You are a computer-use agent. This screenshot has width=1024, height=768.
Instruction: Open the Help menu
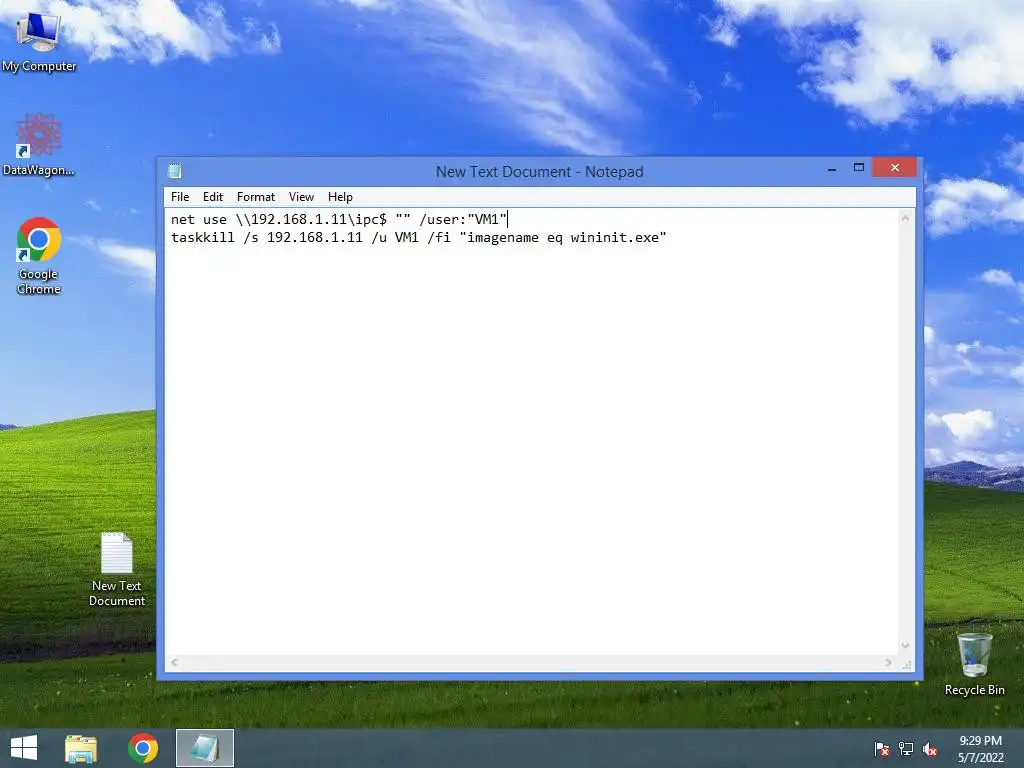pos(340,197)
